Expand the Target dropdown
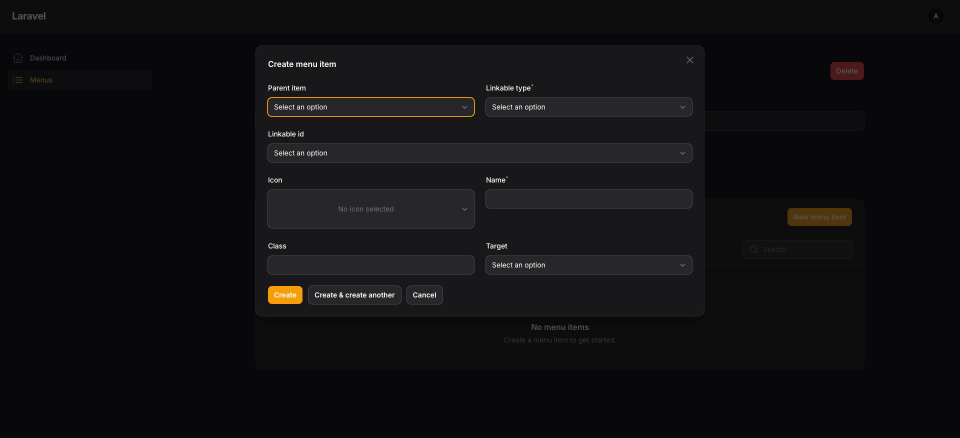 point(588,265)
